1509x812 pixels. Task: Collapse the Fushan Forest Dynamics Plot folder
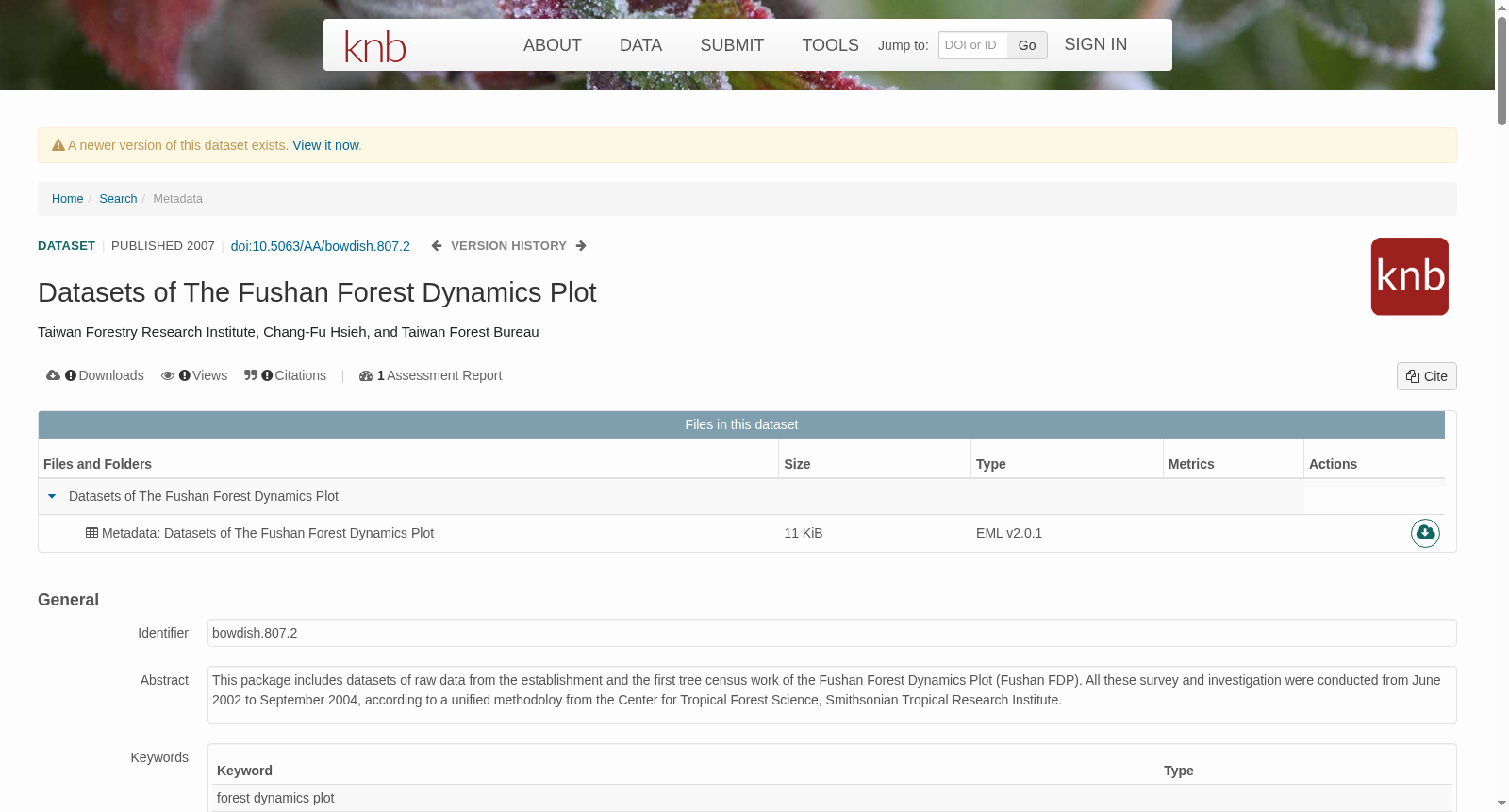coord(52,496)
